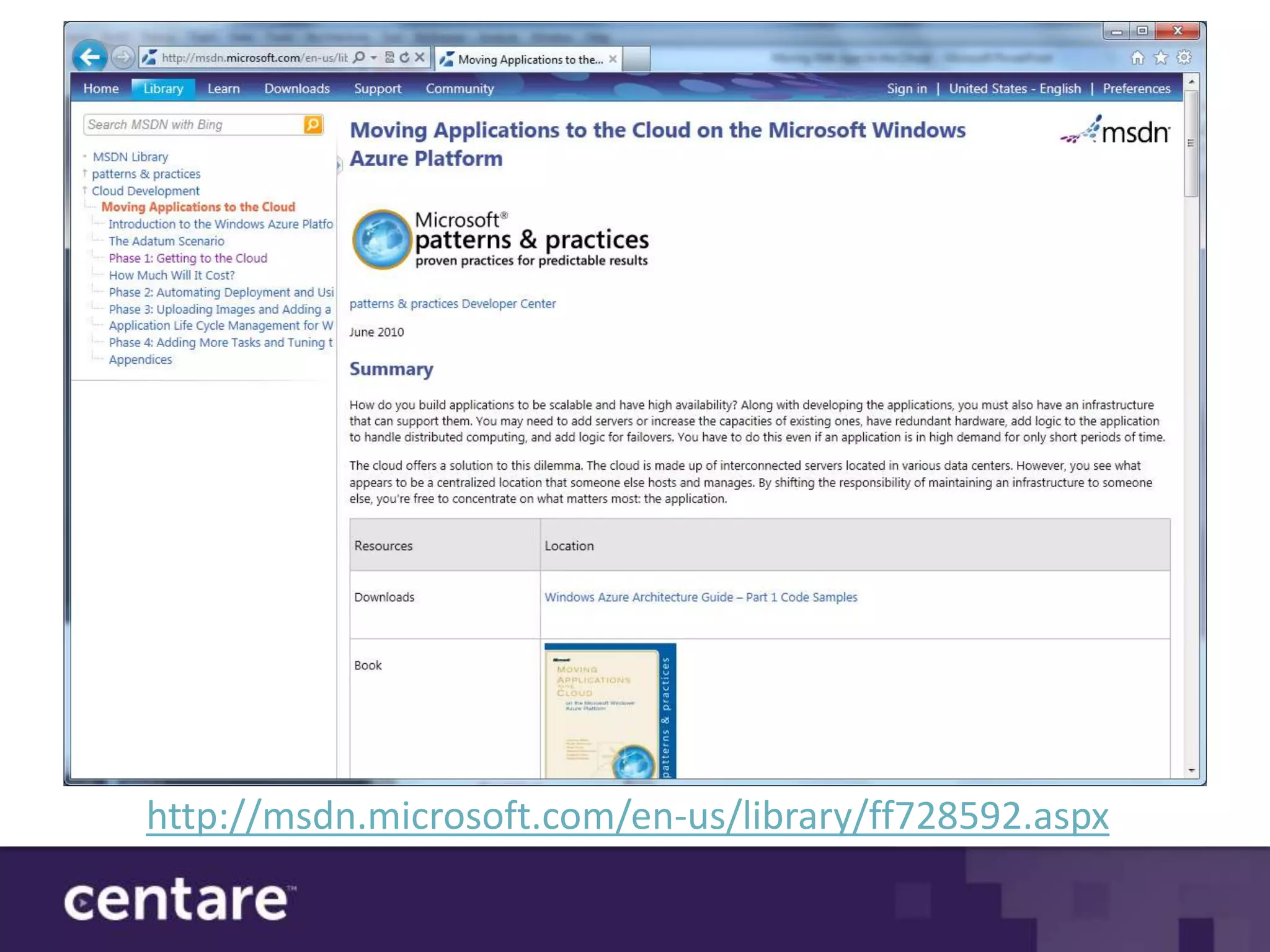Open Application Life Cycle Management topic
This screenshot has height=952, width=1270.
[x=221, y=325]
